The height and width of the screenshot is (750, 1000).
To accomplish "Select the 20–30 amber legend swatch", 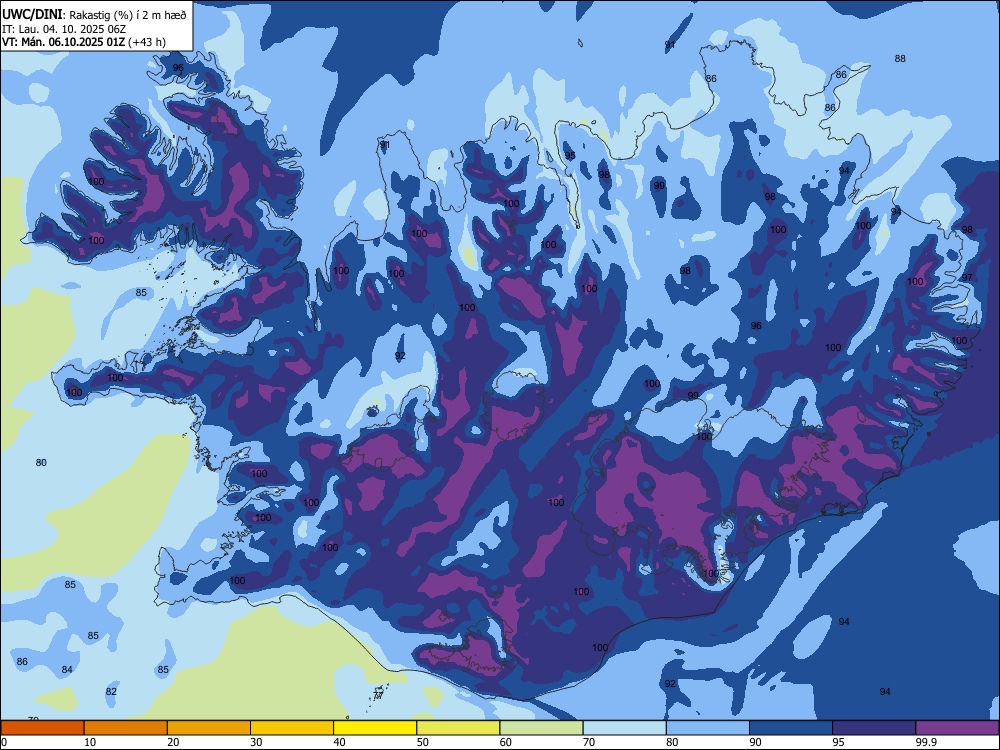I will [x=209, y=728].
